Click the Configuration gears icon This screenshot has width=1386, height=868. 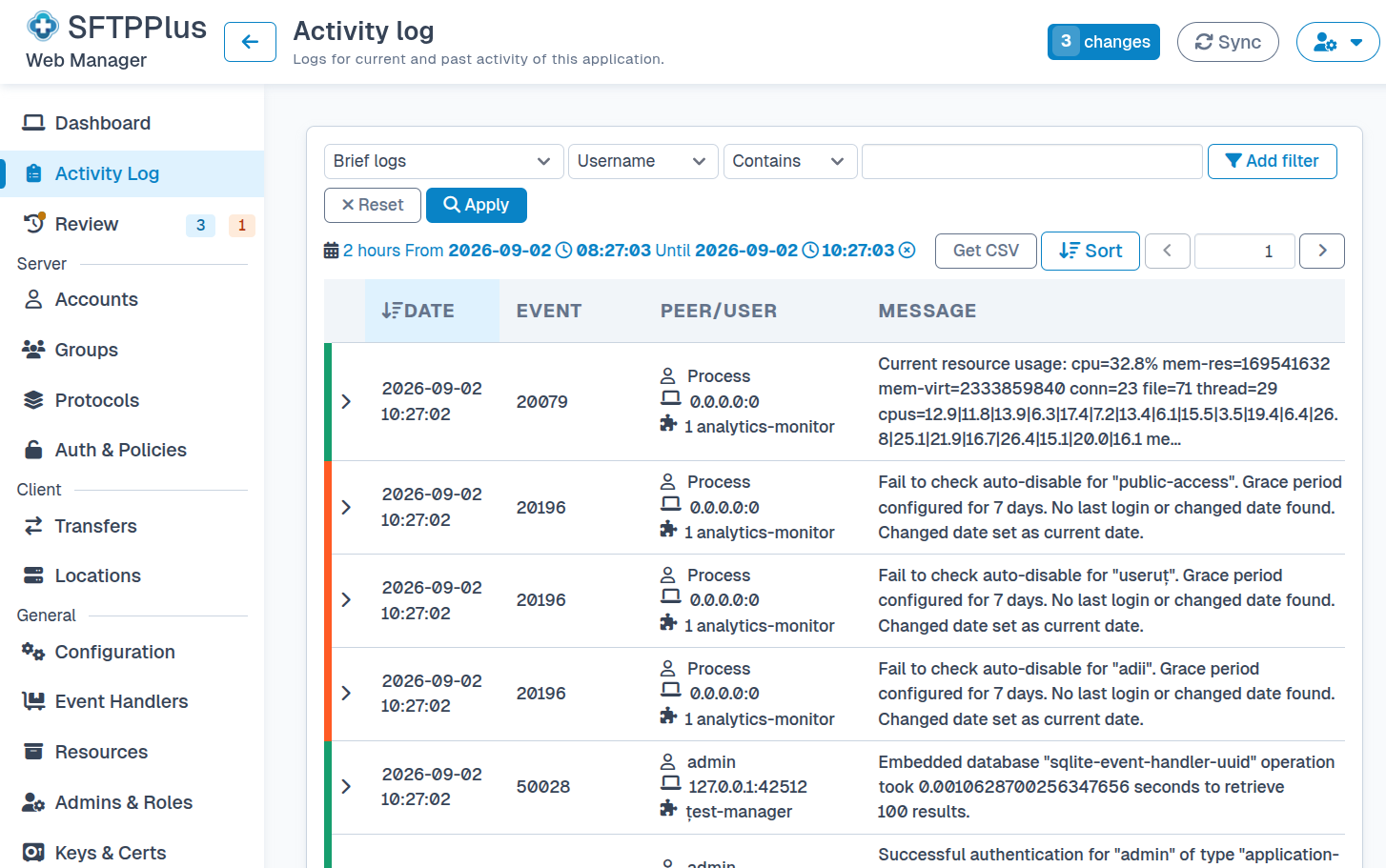pyautogui.click(x=33, y=652)
